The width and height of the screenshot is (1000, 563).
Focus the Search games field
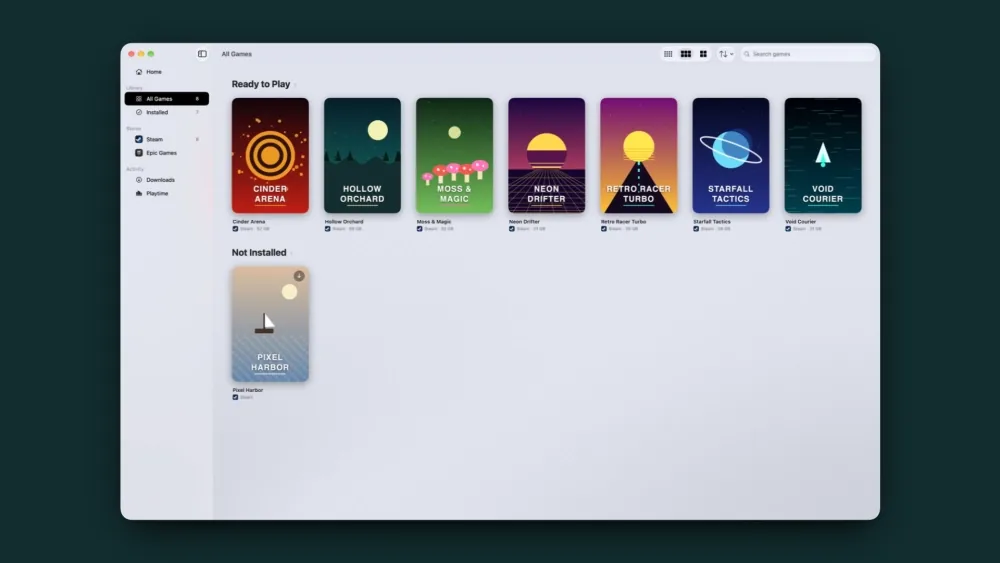(808, 54)
